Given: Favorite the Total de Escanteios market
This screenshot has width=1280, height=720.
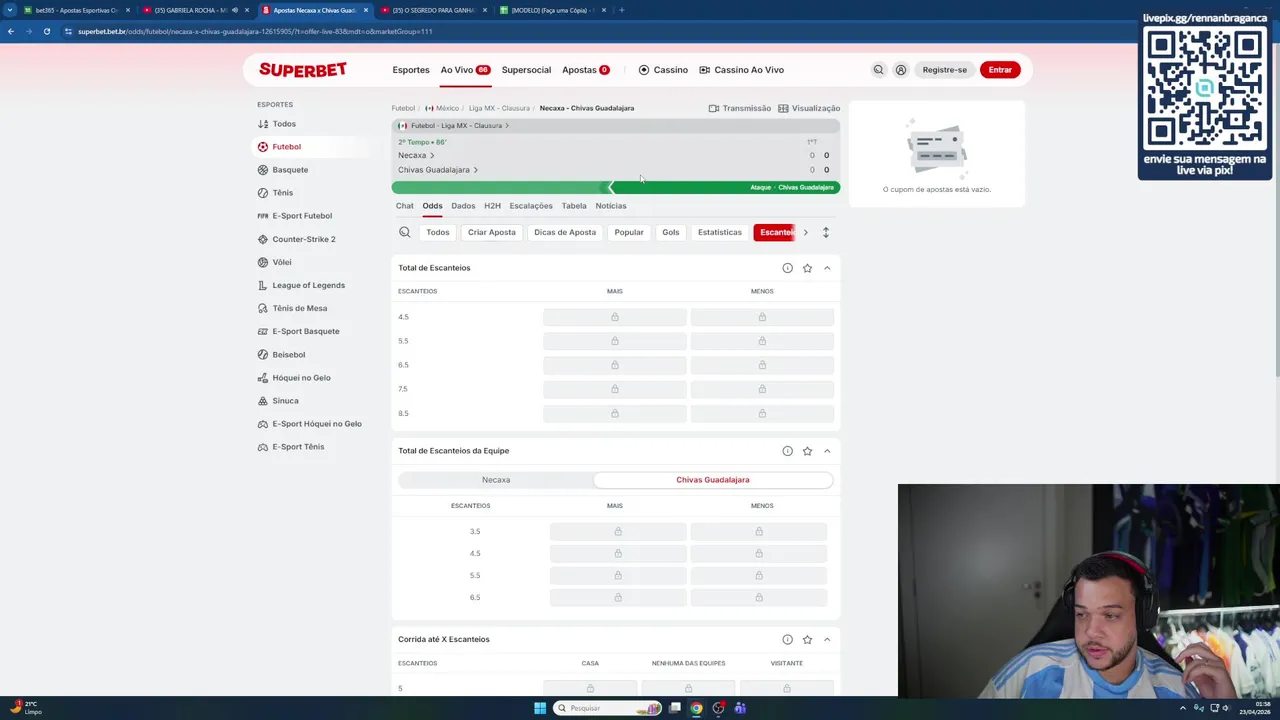Looking at the screenshot, I should [x=807, y=268].
